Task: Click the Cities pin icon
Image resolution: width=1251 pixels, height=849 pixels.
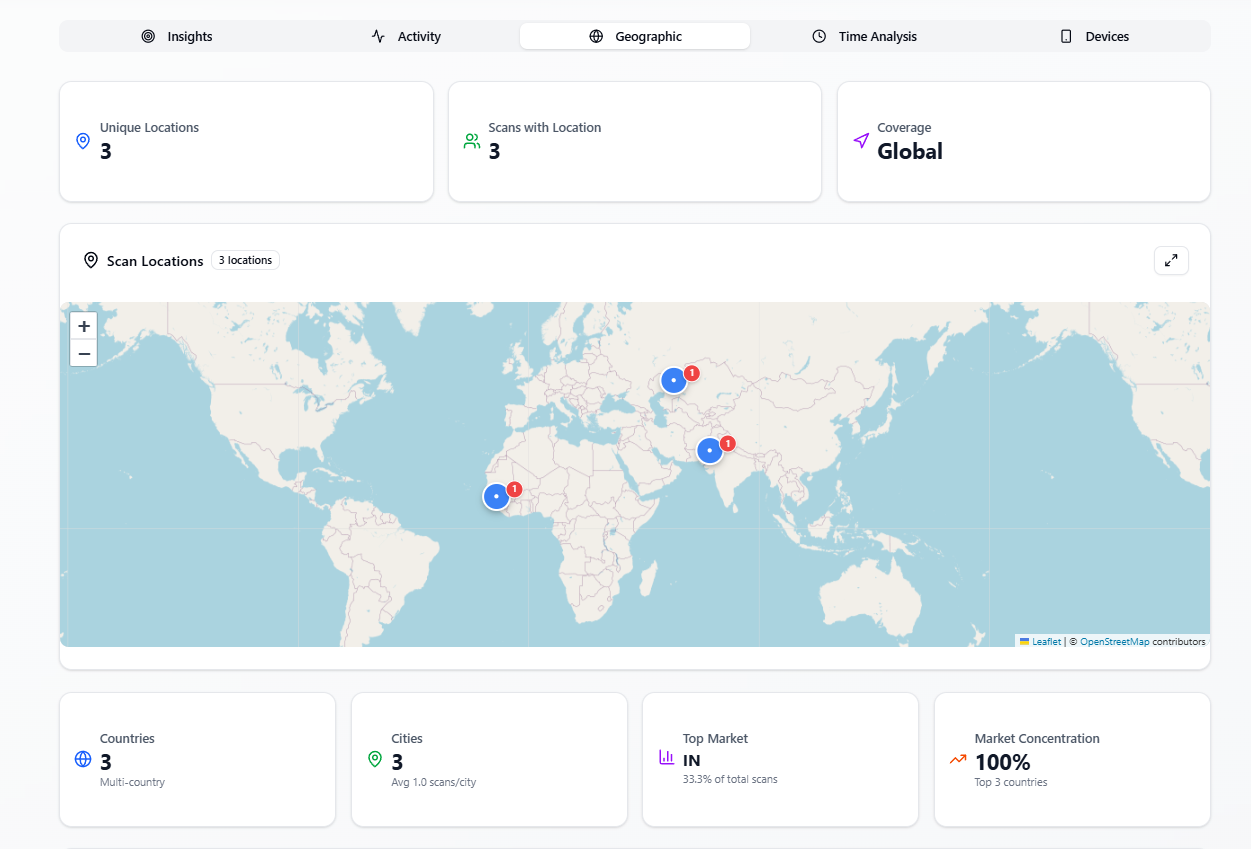Action: 375,759
